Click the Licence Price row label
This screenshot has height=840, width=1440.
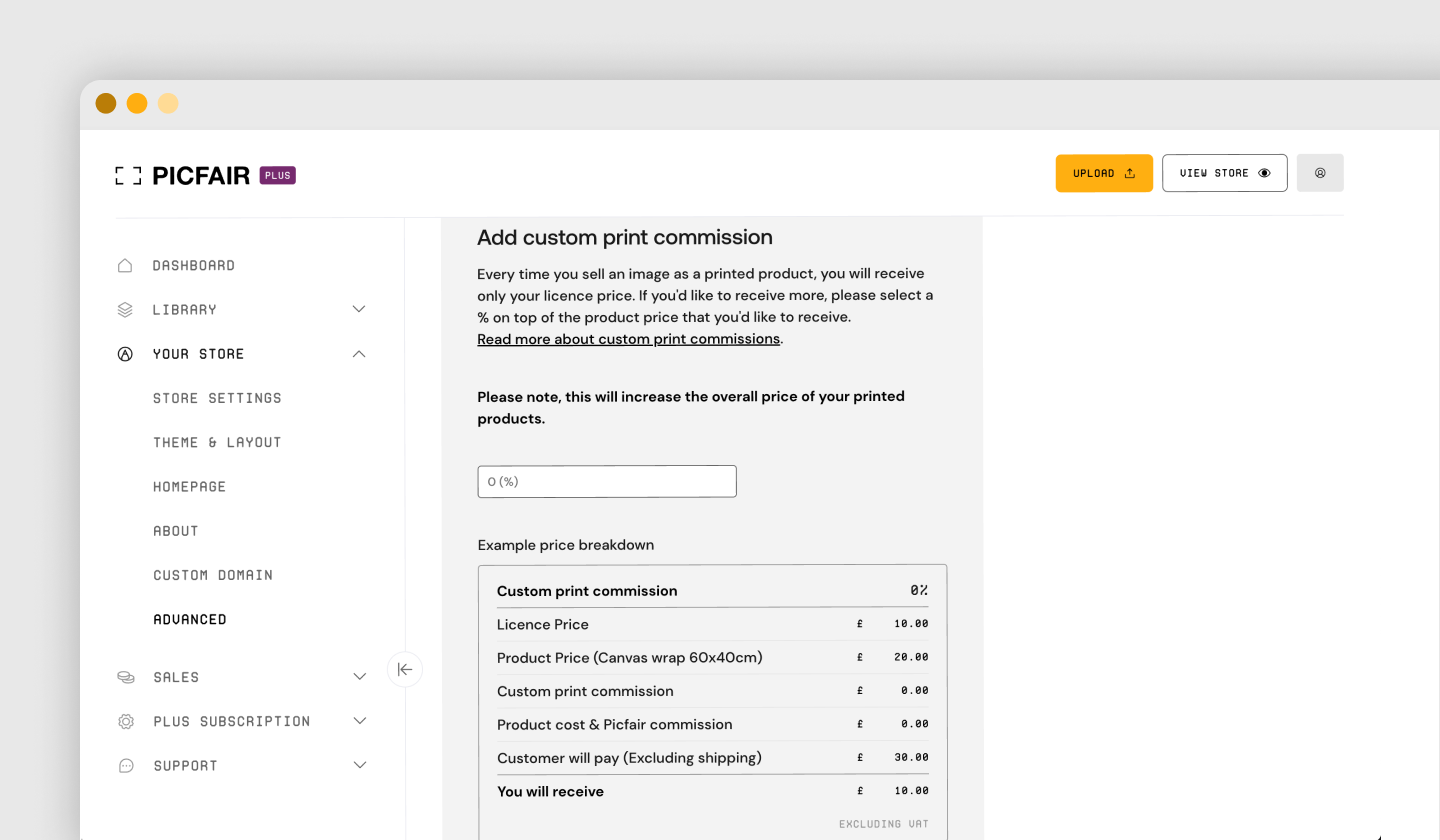point(543,624)
